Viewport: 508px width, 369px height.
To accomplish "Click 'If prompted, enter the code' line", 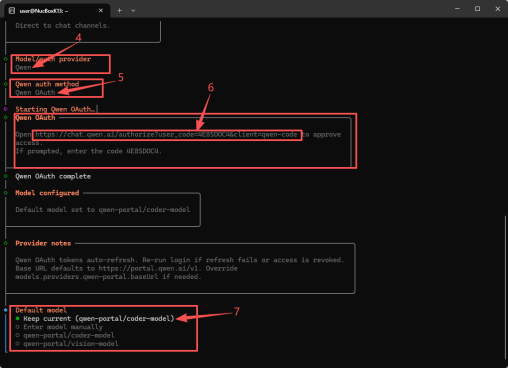I will (88, 151).
